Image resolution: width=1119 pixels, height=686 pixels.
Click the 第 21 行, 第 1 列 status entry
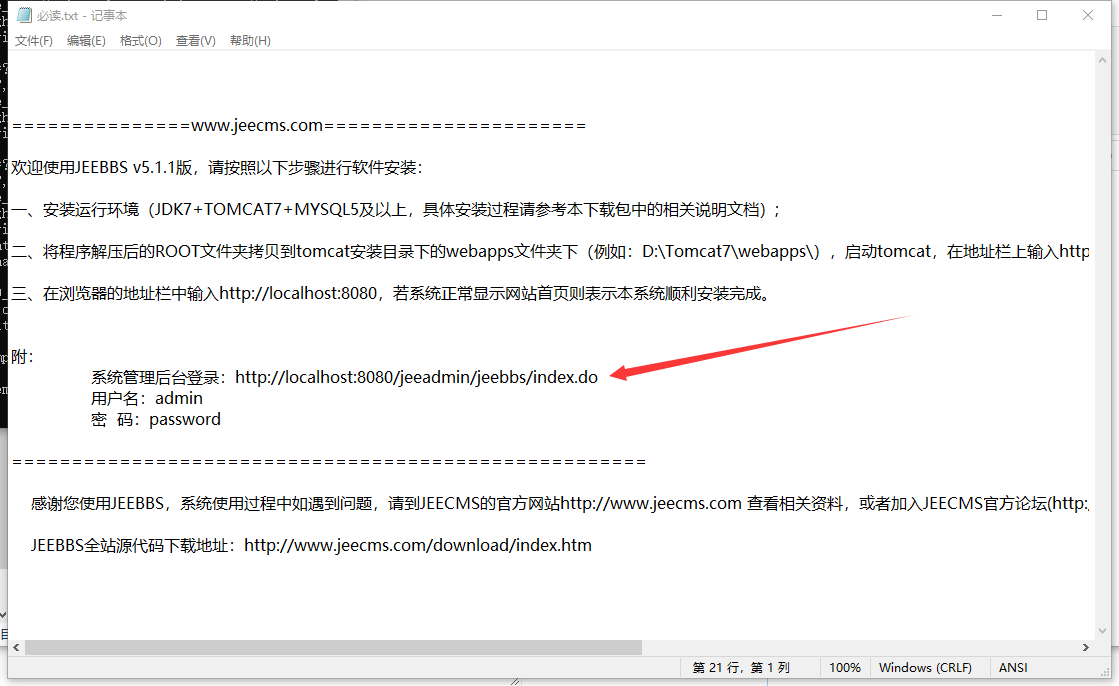[x=741, y=667]
